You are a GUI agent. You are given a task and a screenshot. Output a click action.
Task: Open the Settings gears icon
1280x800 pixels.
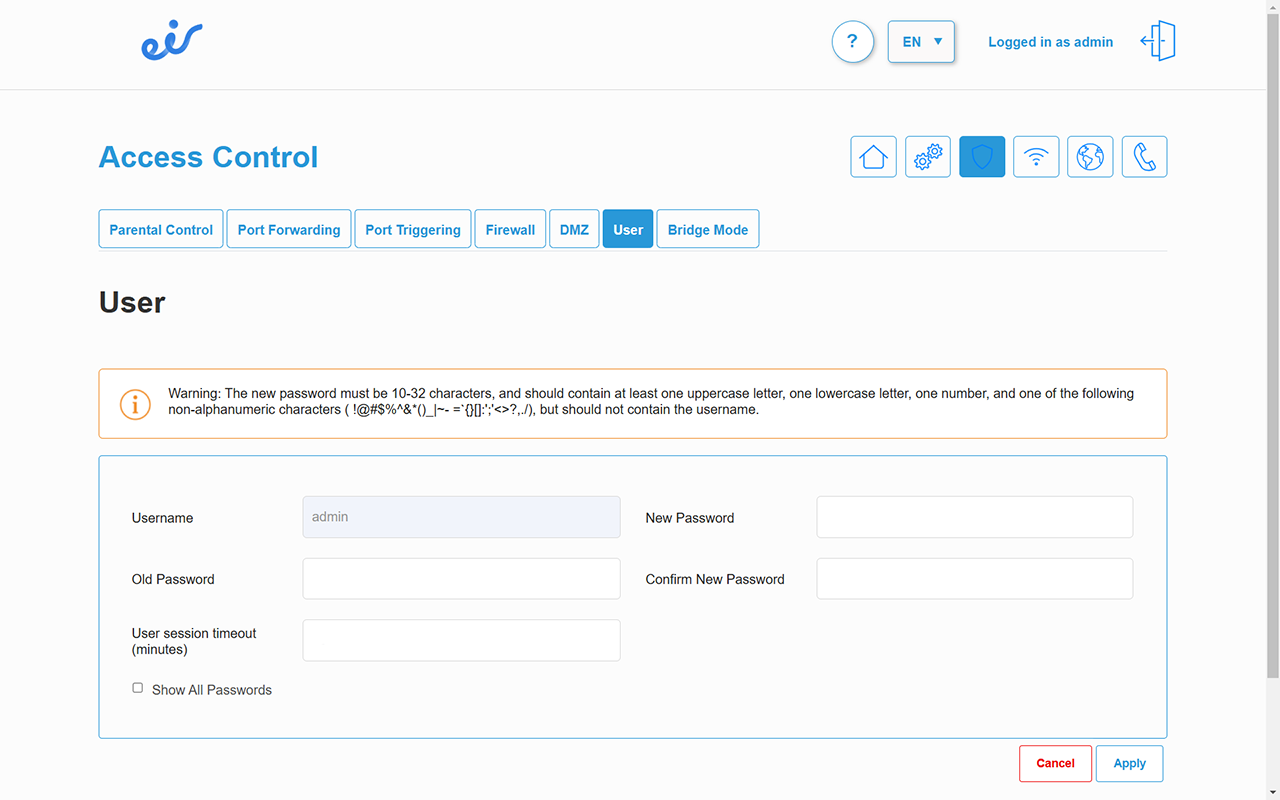[927, 157]
